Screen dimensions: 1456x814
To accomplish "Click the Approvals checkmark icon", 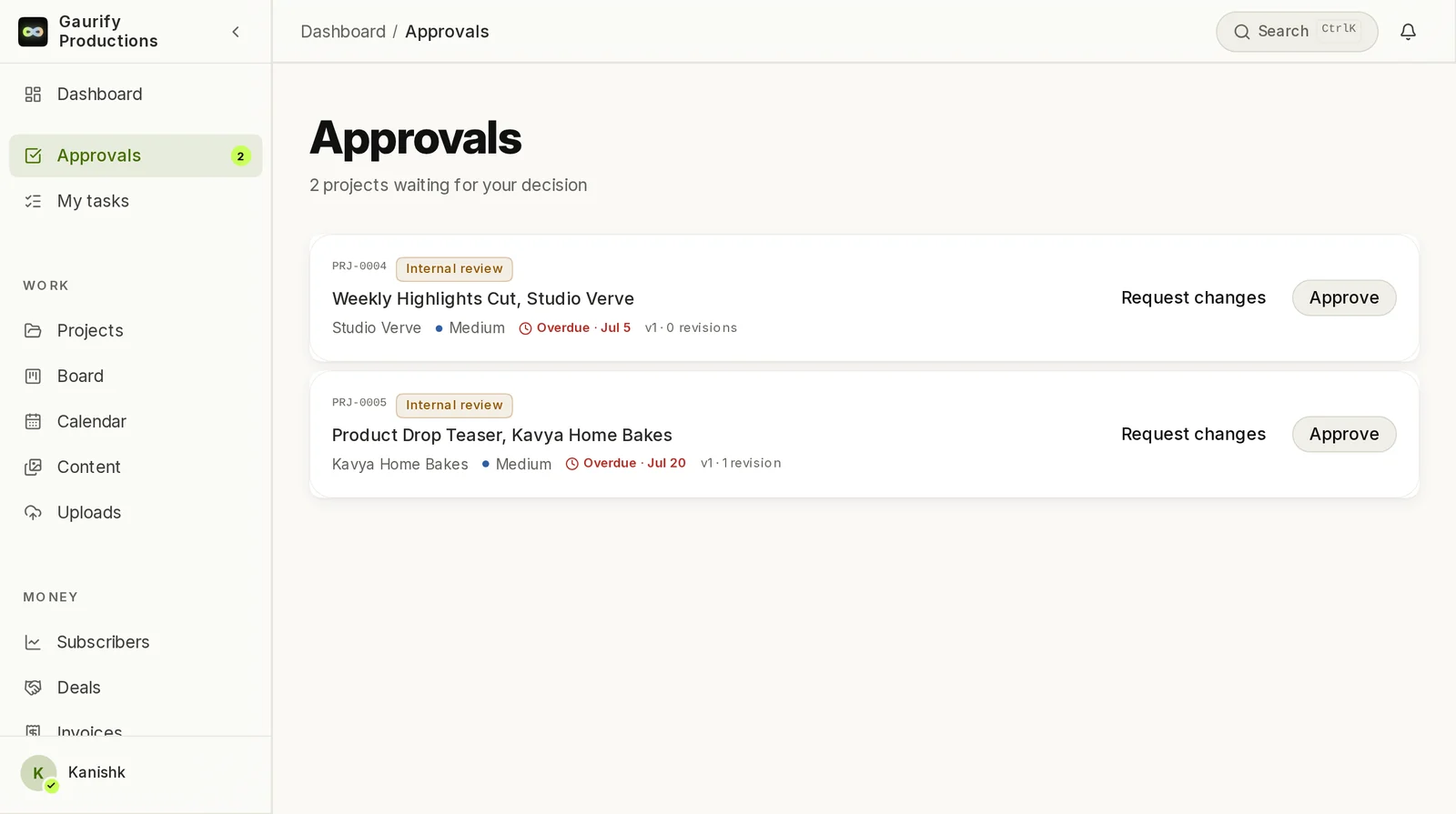I will 34,156.
